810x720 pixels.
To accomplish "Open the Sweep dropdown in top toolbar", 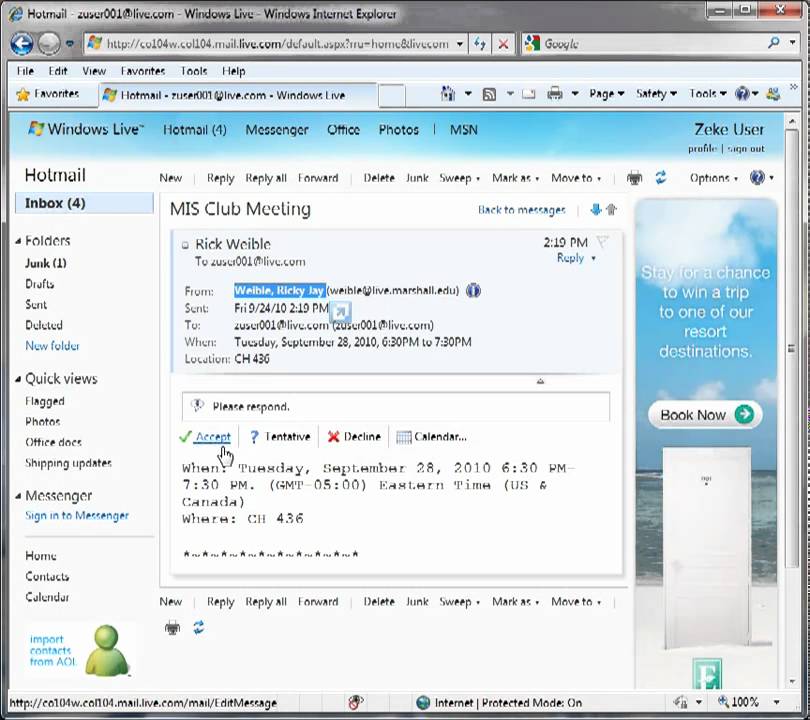I will pos(459,178).
